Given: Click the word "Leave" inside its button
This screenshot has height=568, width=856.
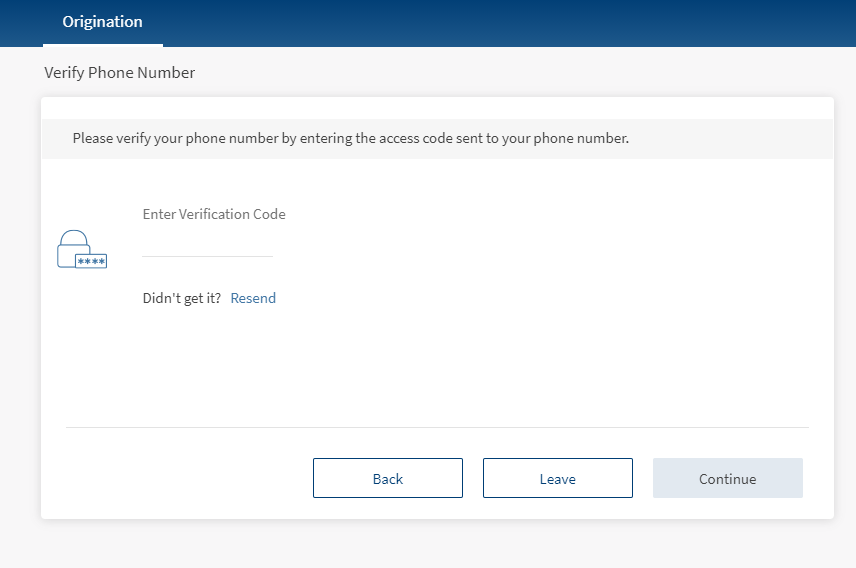Looking at the screenshot, I should (557, 479).
